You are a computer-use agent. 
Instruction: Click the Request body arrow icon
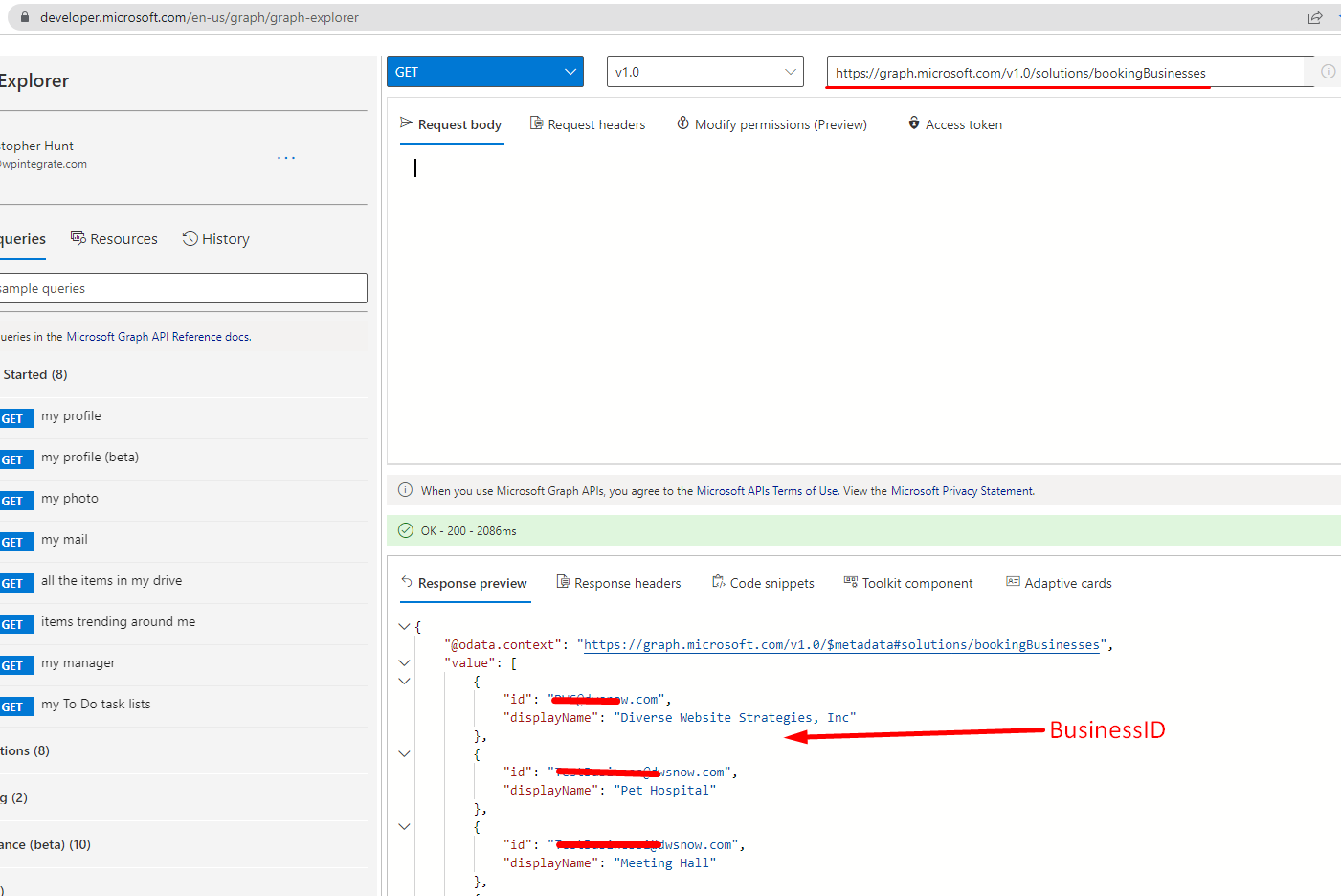(x=407, y=123)
